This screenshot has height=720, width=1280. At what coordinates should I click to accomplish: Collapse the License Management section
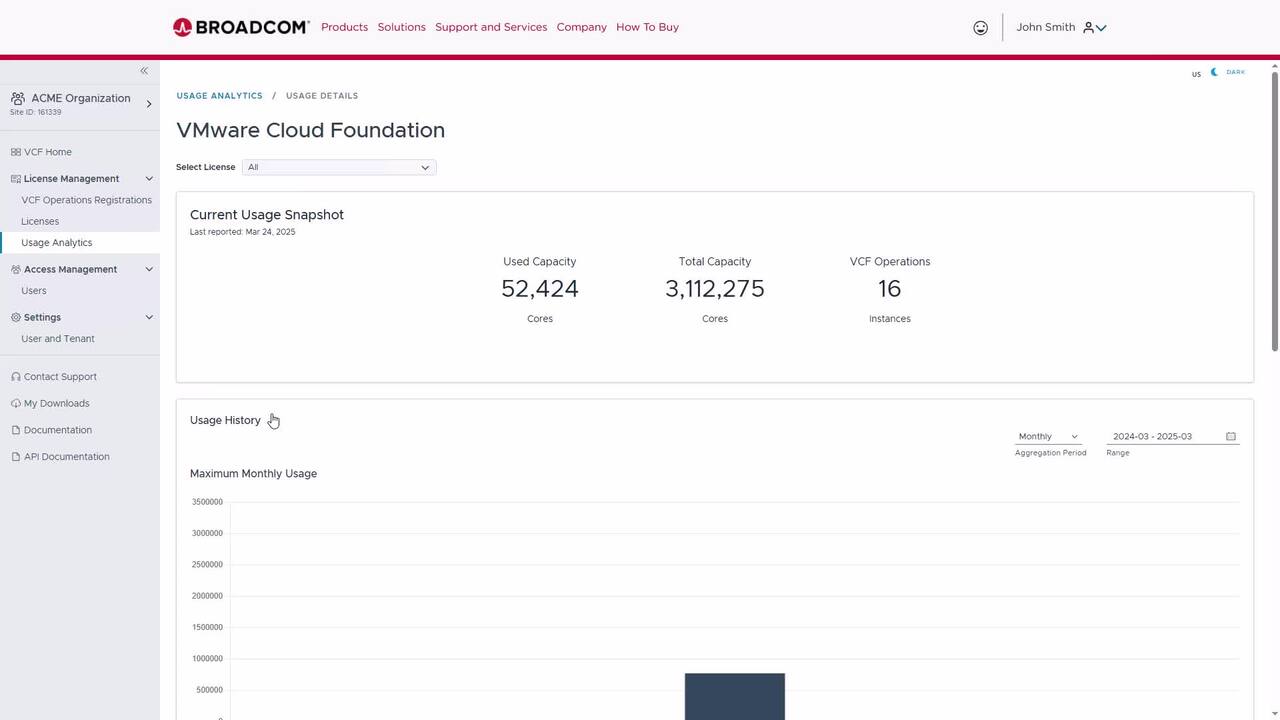149,179
